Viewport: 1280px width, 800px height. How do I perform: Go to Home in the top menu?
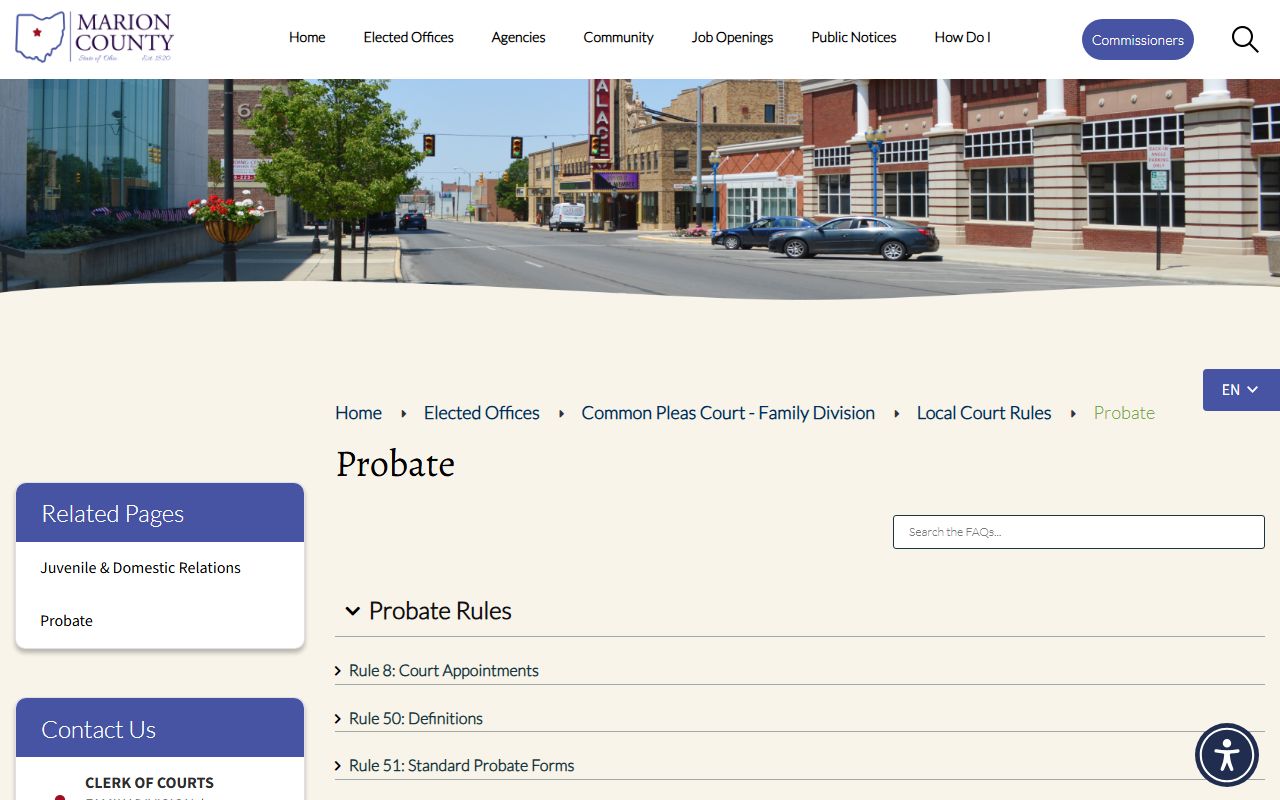click(307, 37)
